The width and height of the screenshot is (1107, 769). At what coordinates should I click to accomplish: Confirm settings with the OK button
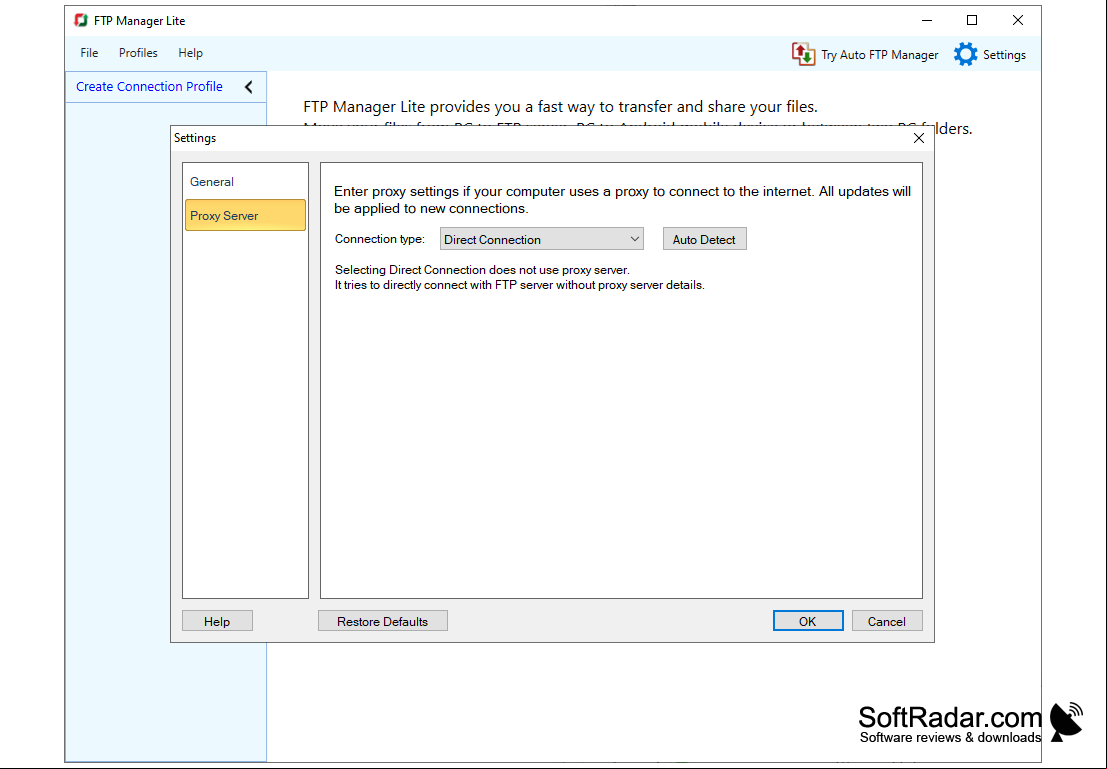point(808,621)
